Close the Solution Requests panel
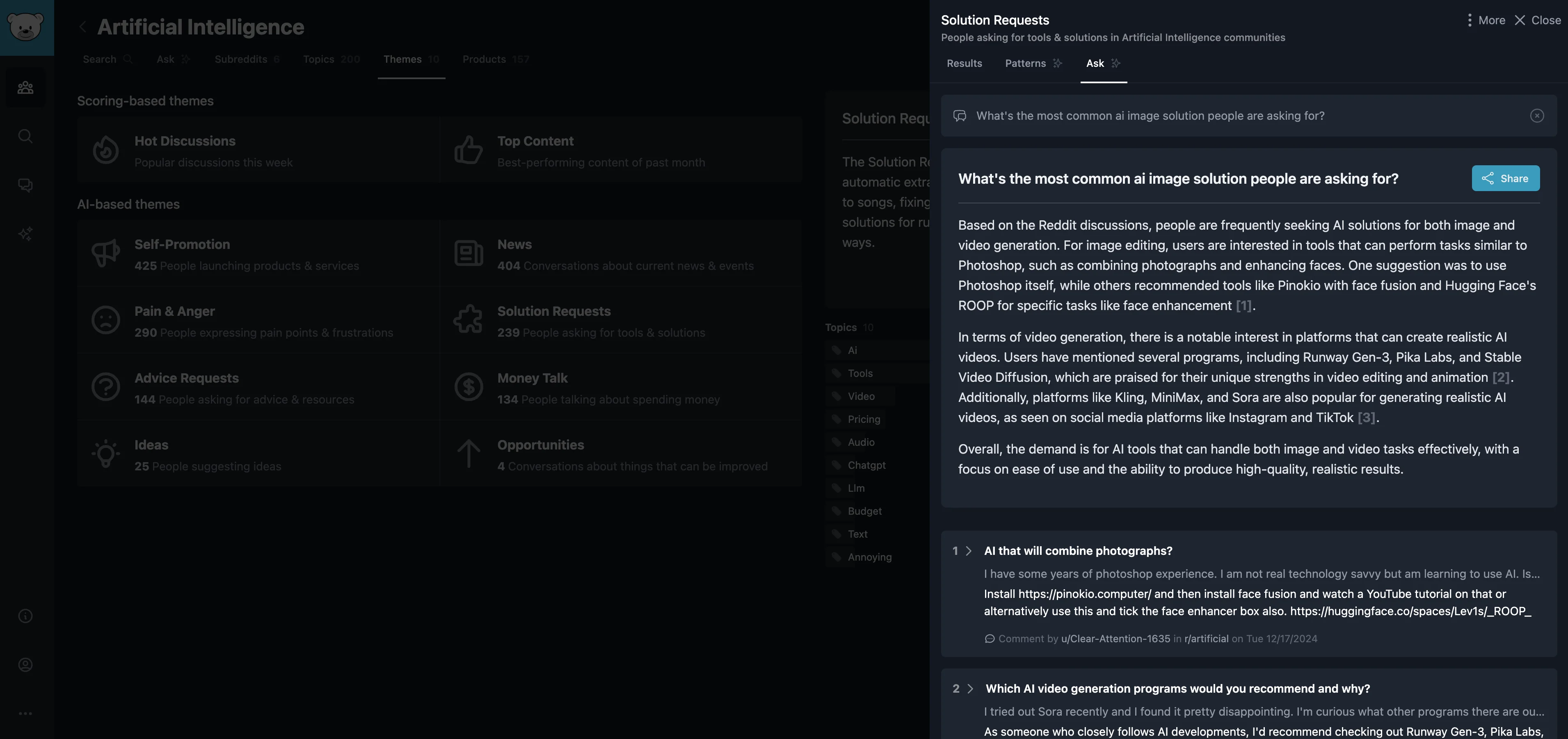 tap(1538, 20)
